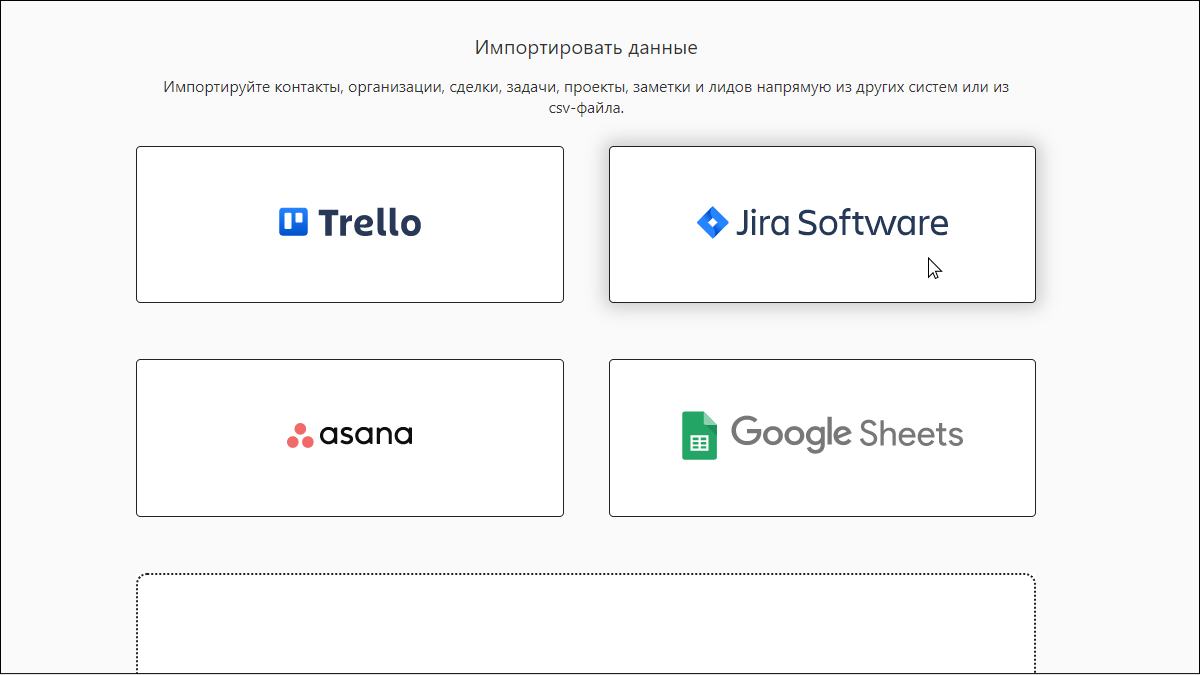This screenshot has width=1200, height=675.
Task: Click the border of the Asana card
Action: tap(135, 437)
